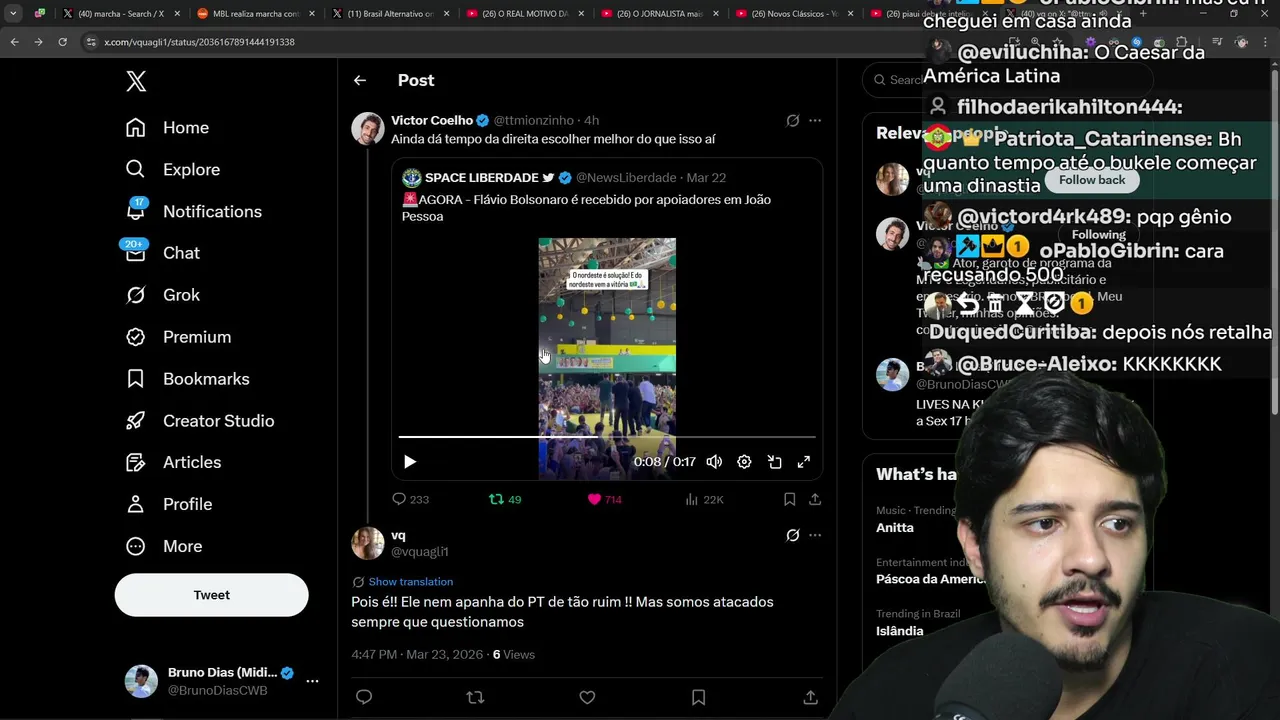
Task: Click Grok icon on vq's post
Action: [x=793, y=535]
